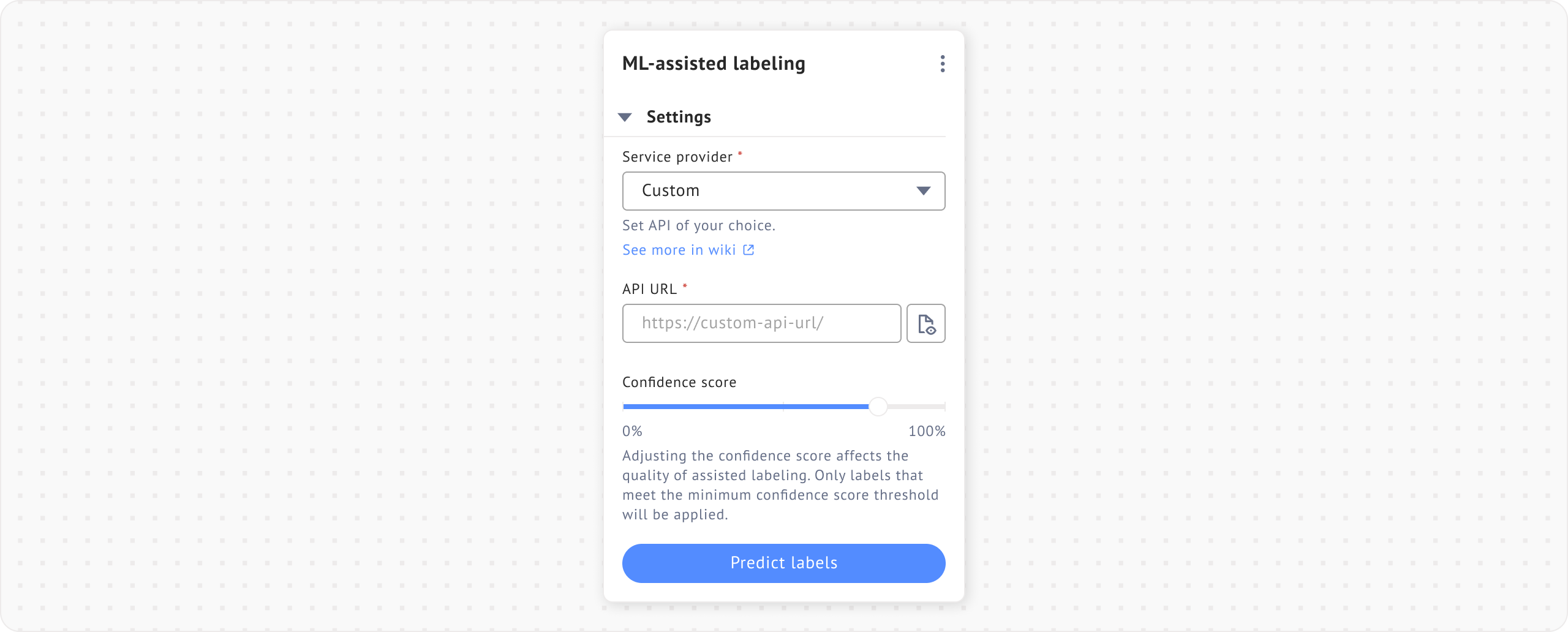
Task: Click the ML-assisted labeling panel title
Action: (714, 62)
